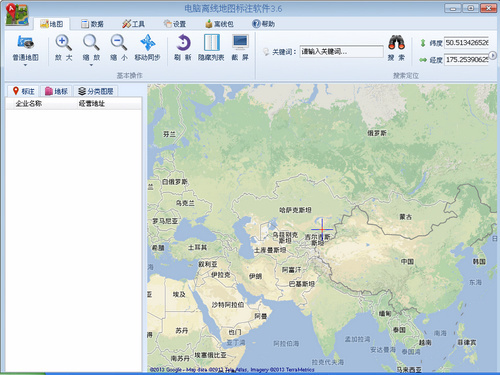
Task: Maximize the application window
Action: point(470,8)
